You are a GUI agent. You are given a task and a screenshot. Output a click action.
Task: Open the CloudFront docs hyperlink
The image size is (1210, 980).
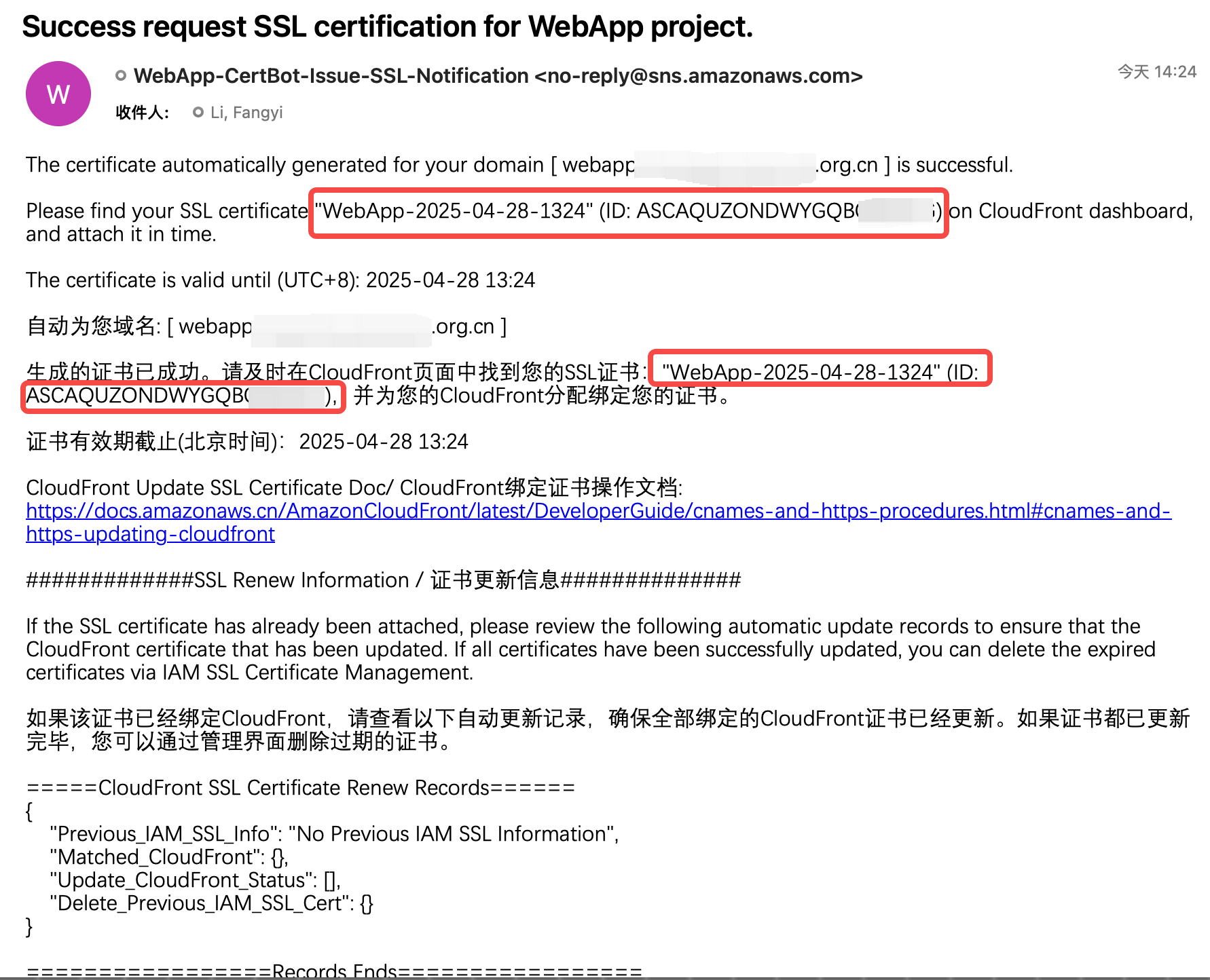point(598,522)
